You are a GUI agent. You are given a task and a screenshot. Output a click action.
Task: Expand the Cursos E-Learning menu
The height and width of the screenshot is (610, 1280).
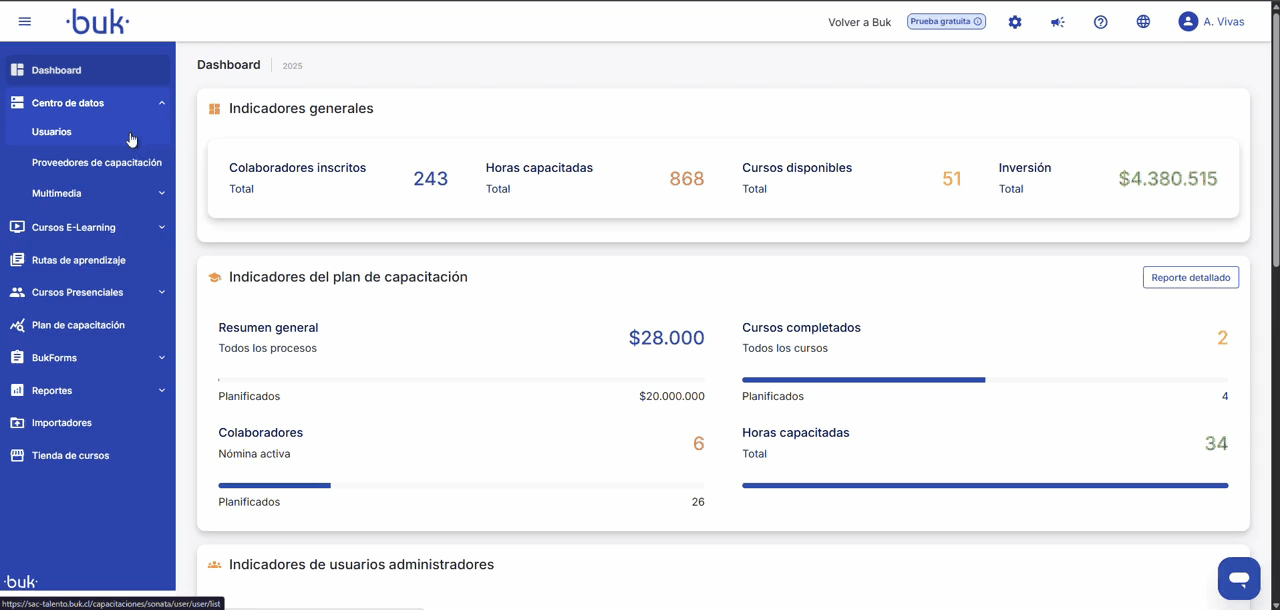coord(161,228)
